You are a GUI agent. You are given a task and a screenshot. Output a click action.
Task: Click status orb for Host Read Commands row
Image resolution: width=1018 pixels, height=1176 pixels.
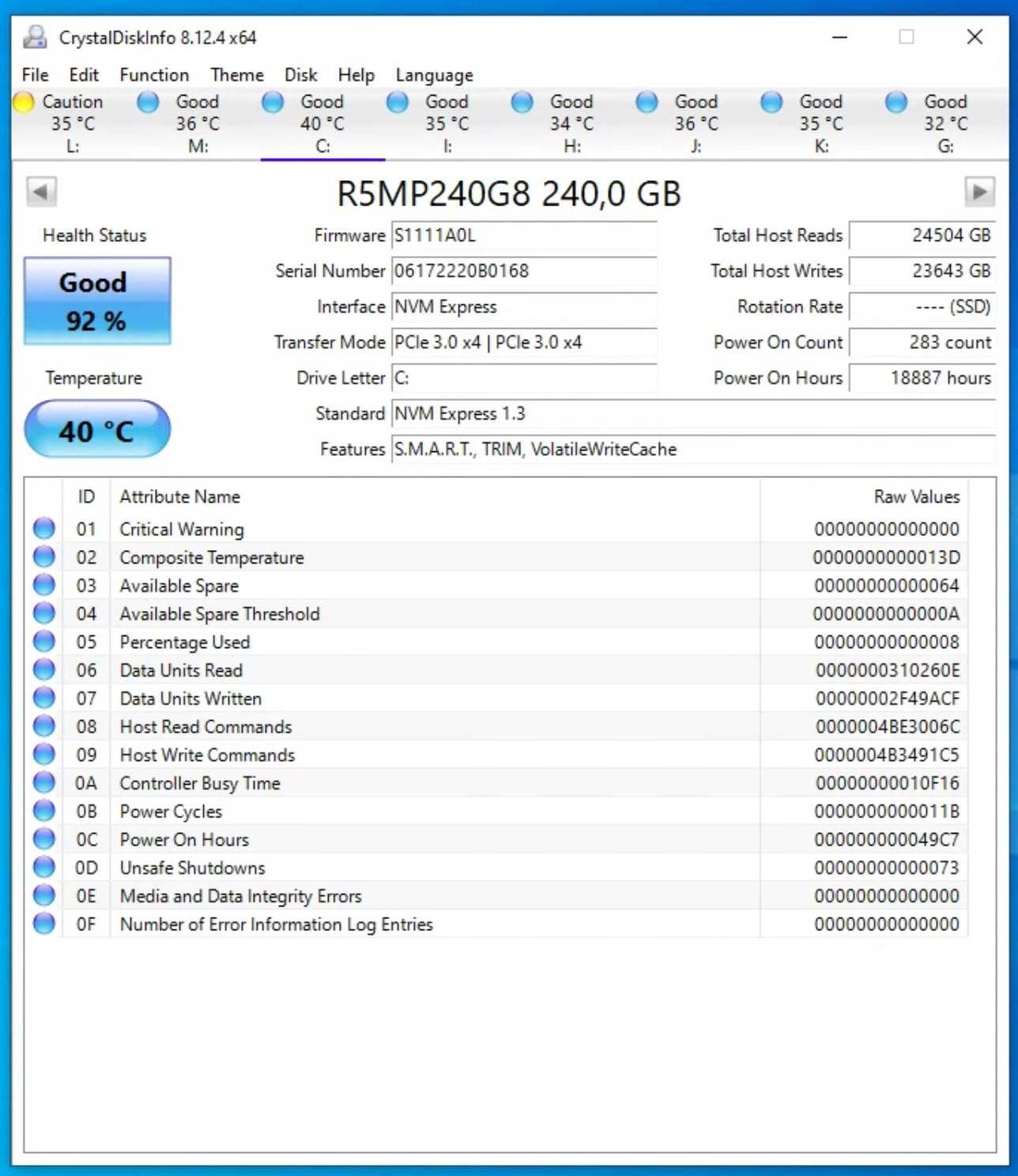[x=44, y=726]
